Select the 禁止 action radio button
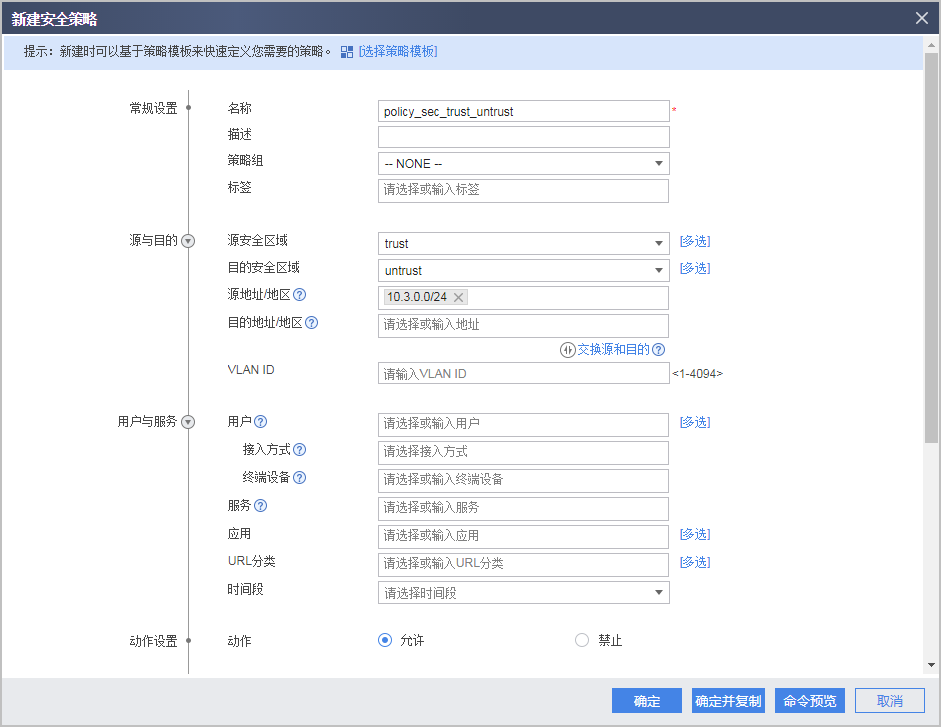The image size is (941, 727). [x=582, y=641]
